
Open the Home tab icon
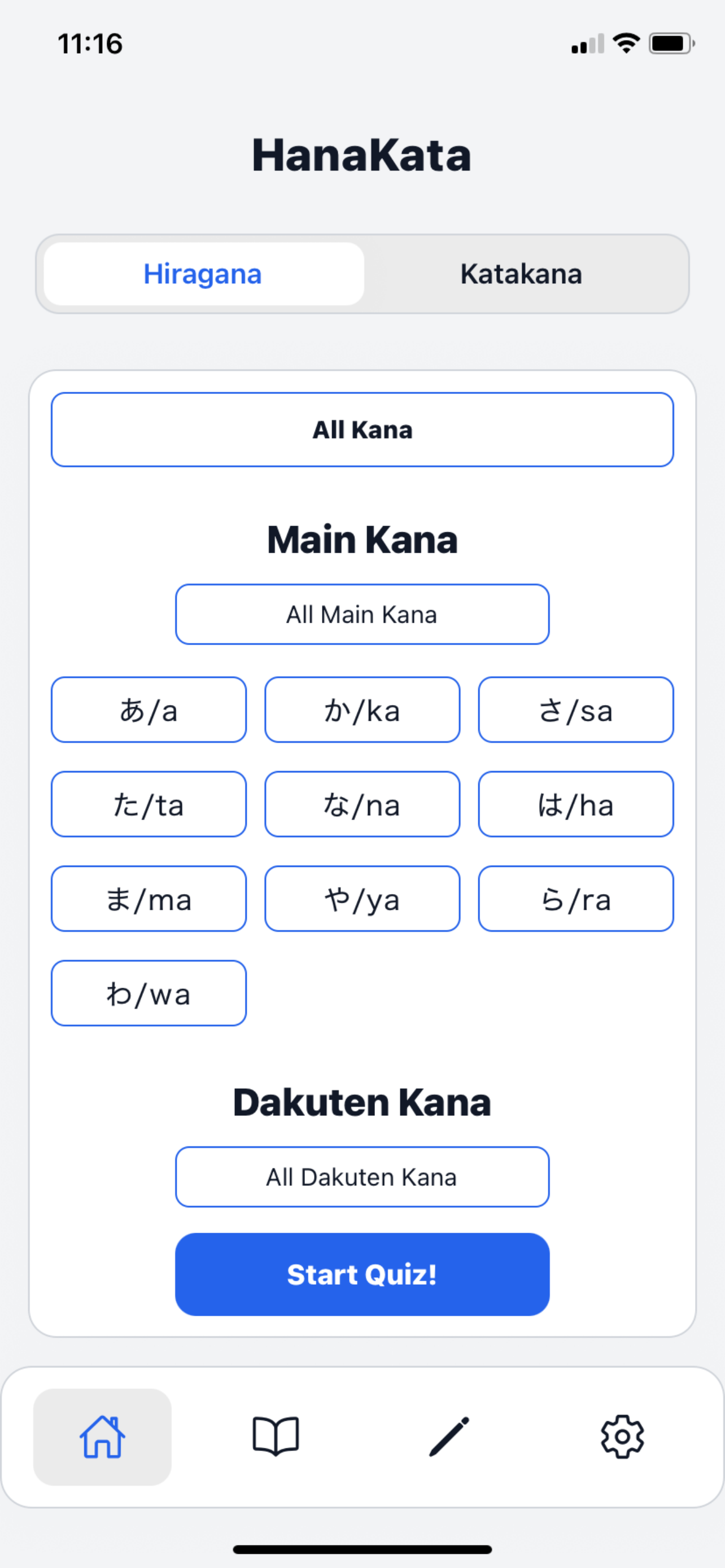point(102,1436)
